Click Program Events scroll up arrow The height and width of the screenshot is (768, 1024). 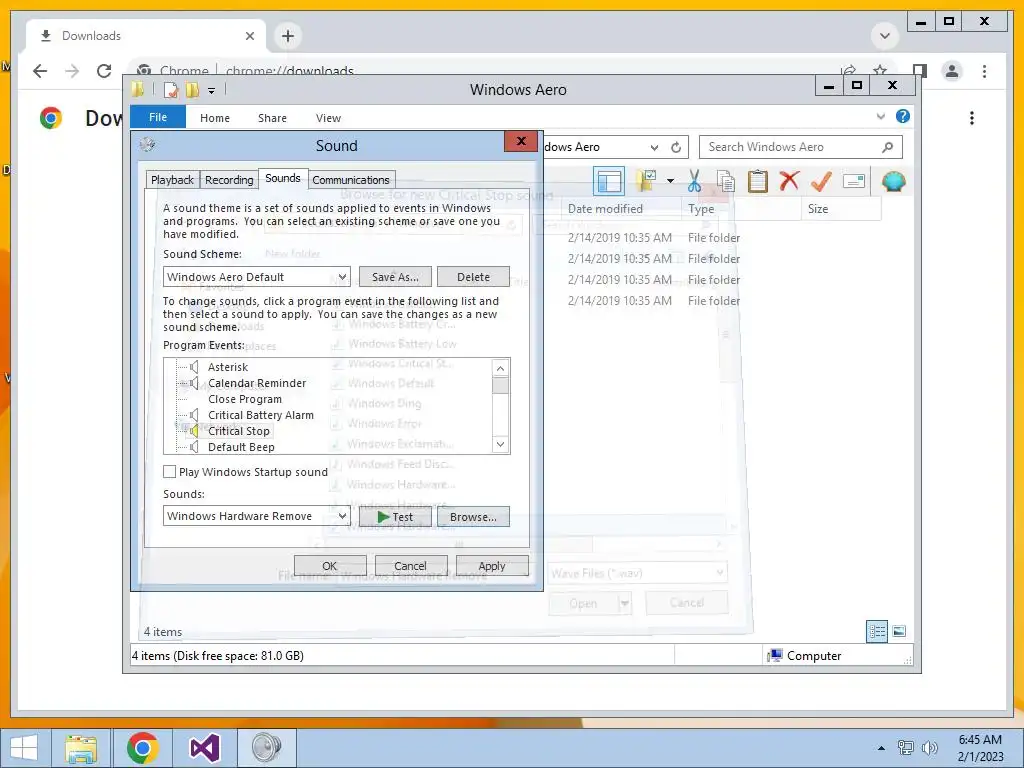click(x=500, y=368)
